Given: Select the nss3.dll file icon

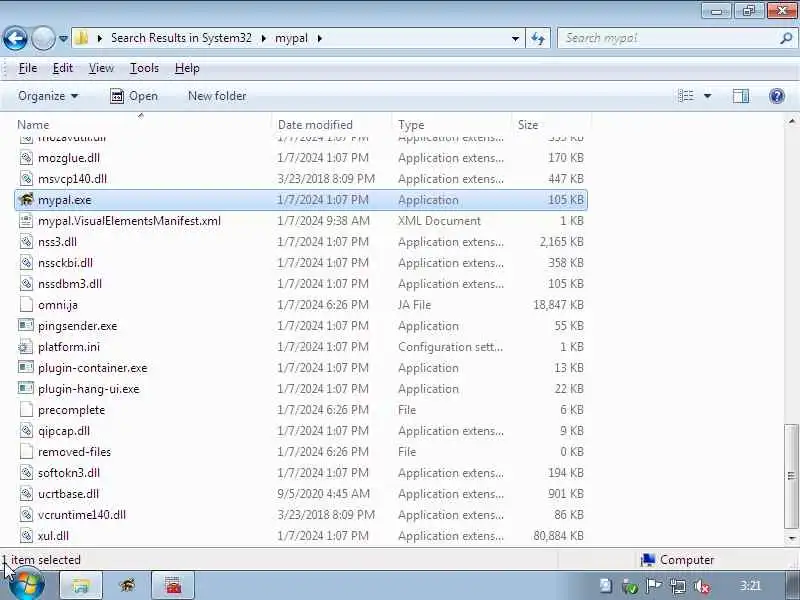Looking at the screenshot, I should [26, 242].
